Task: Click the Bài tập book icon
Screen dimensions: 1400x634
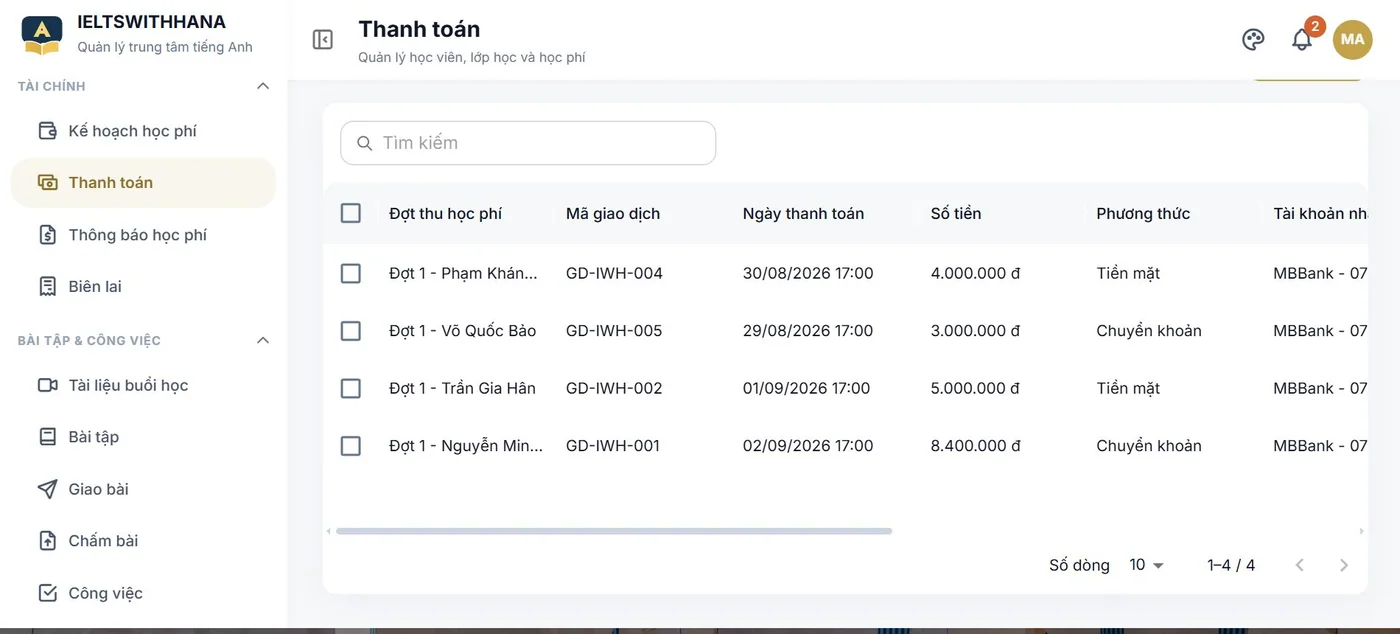Action: [47, 437]
